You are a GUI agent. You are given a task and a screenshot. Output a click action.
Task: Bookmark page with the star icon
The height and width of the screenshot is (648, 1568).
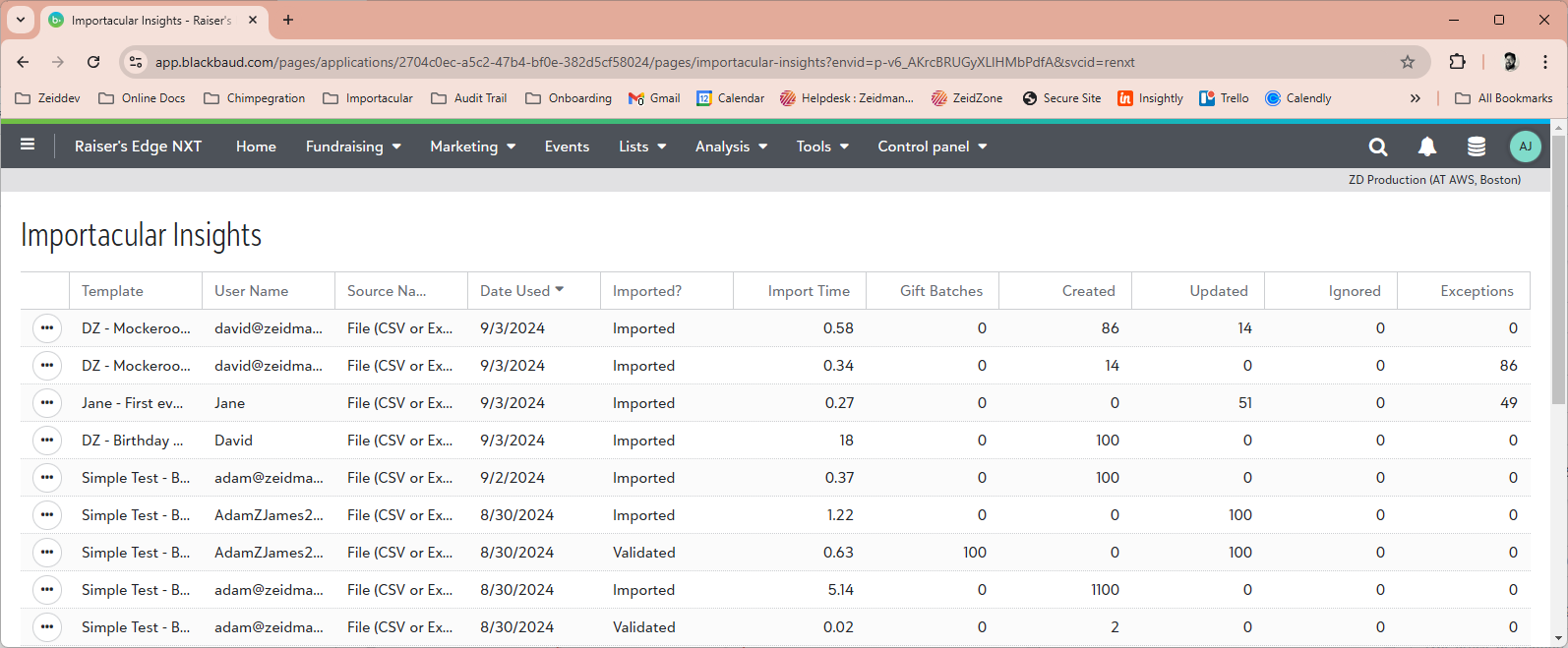point(1408,62)
